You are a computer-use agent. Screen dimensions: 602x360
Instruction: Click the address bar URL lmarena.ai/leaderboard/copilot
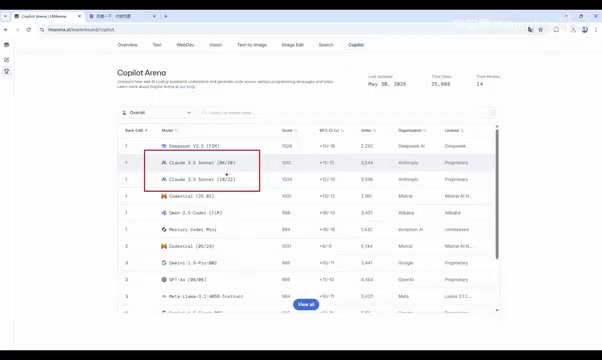[81, 30]
